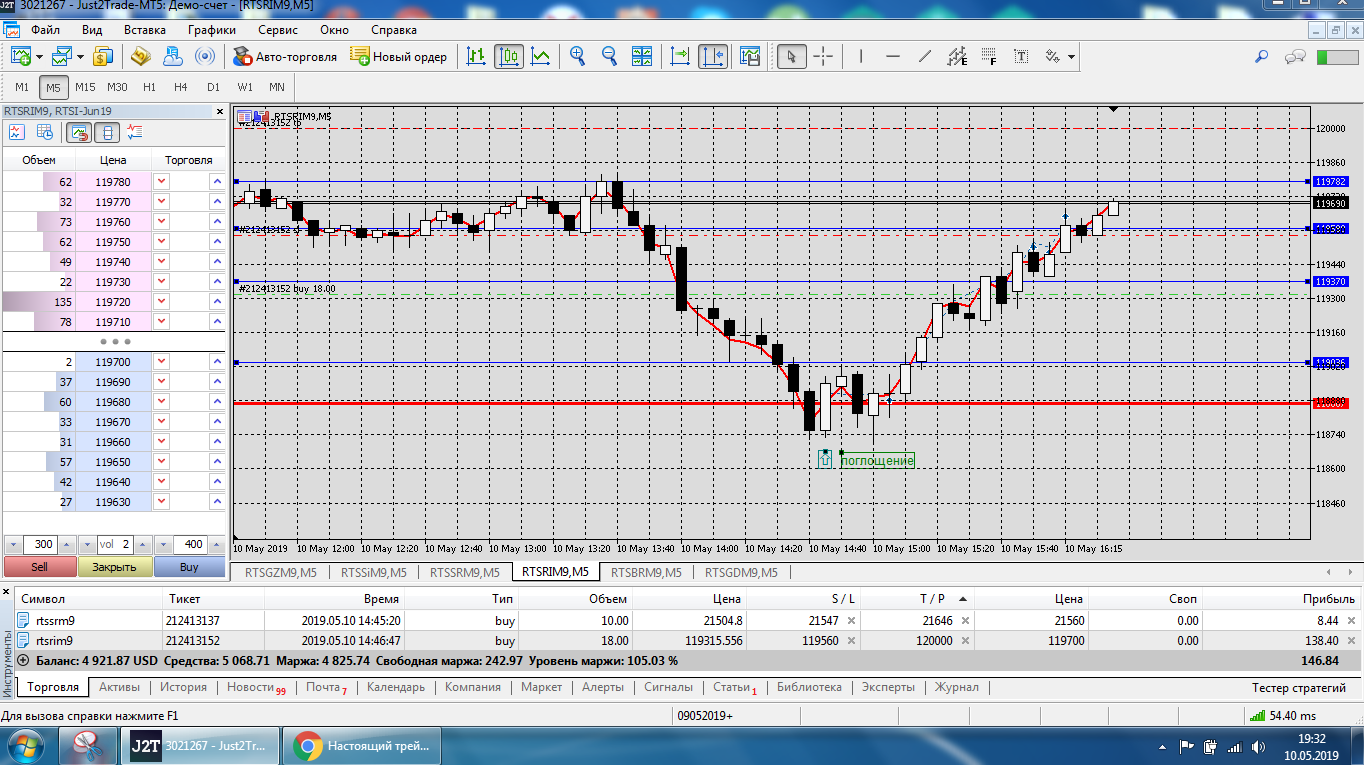Image resolution: width=1364 pixels, height=765 pixels.
Task: Open the profiles dropdown arrow
Action: click(x=79, y=57)
